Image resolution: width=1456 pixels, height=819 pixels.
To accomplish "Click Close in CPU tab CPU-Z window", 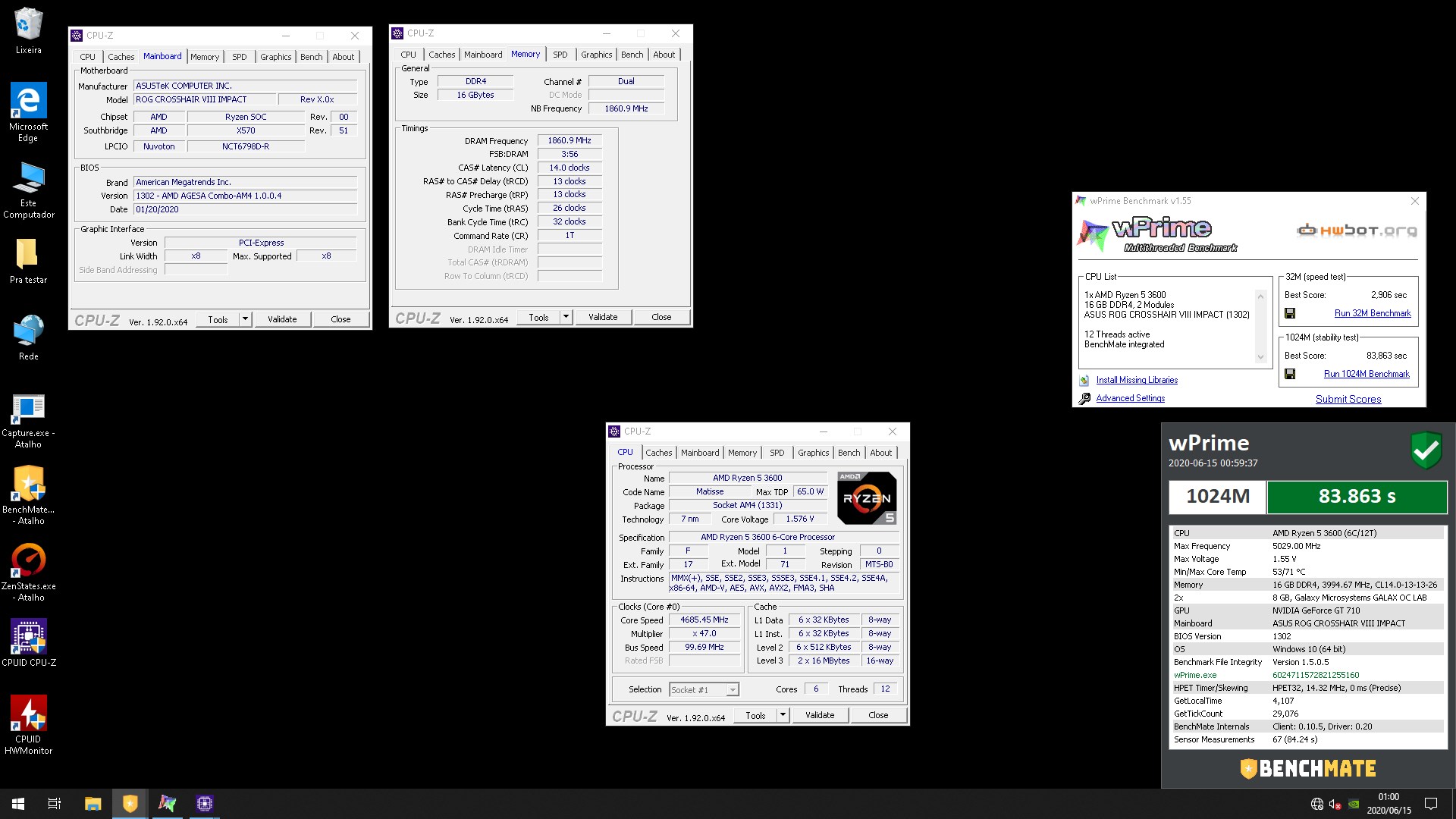I will 878,715.
